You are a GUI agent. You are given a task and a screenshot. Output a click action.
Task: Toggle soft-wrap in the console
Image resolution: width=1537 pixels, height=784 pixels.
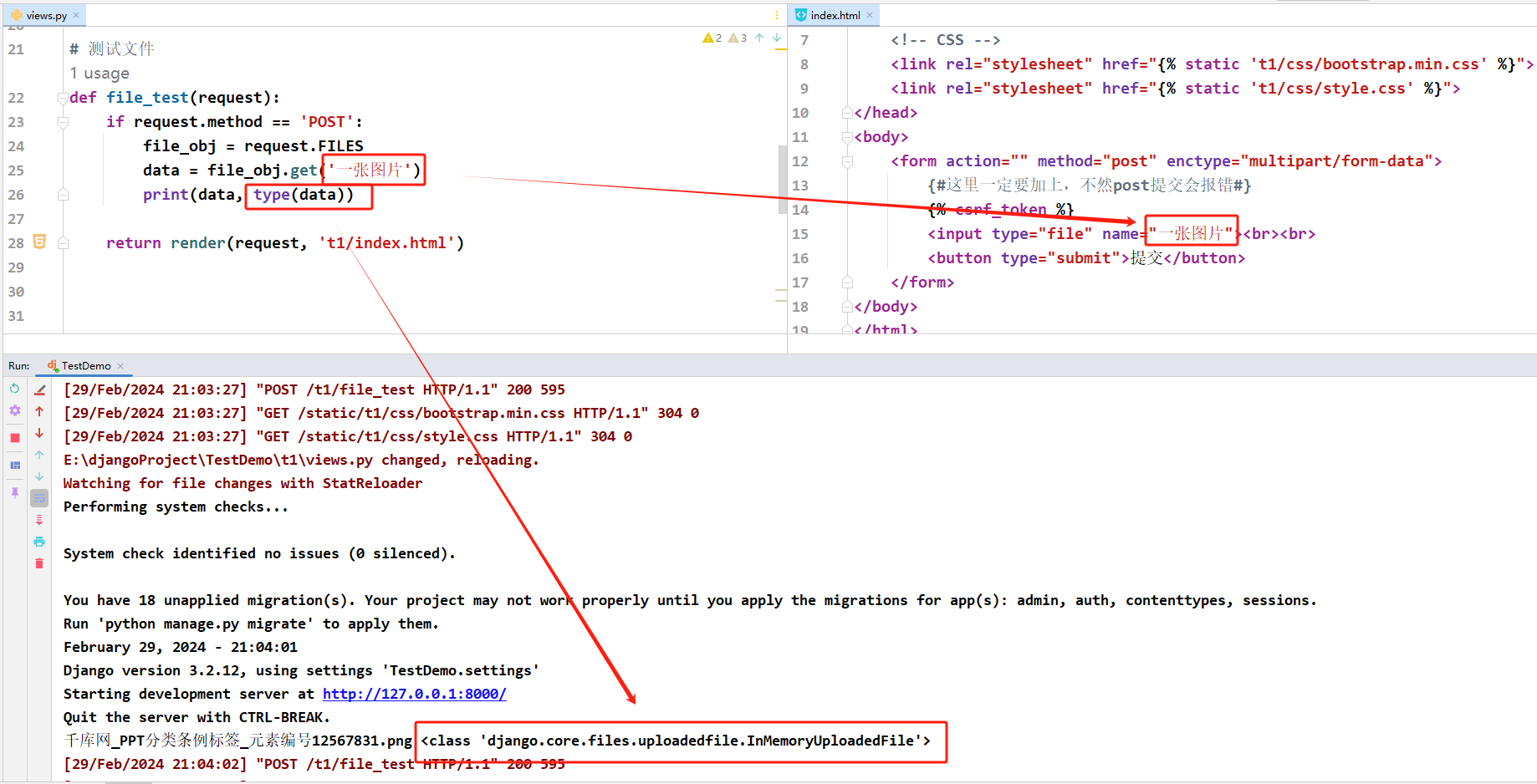point(39,498)
